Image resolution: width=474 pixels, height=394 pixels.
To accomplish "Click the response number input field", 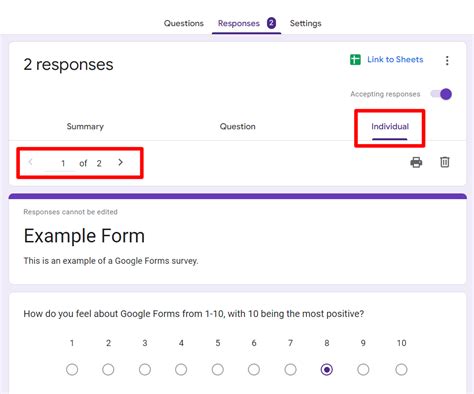I will point(62,163).
